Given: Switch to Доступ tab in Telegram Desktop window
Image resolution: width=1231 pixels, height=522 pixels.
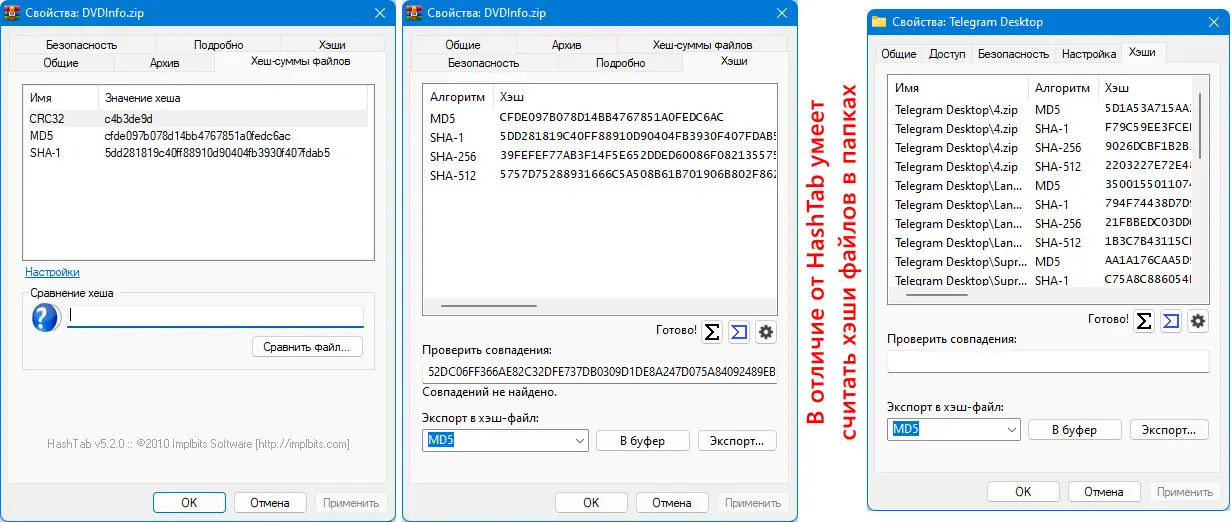Looking at the screenshot, I should (947, 54).
